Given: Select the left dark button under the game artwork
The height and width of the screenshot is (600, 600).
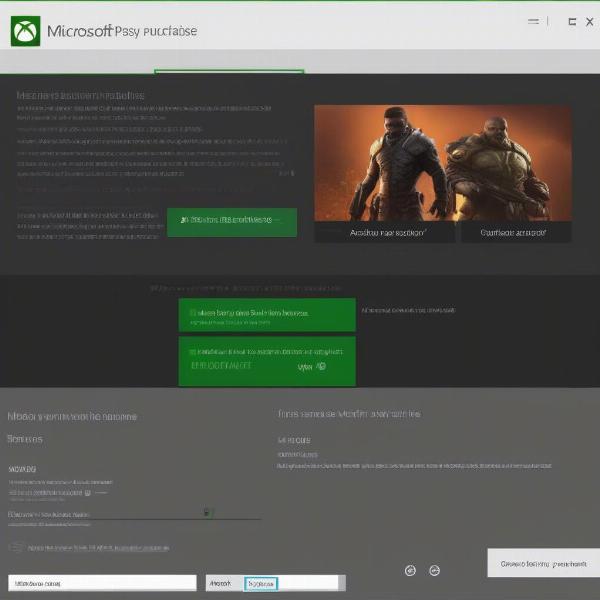Looking at the screenshot, I should (385, 232).
